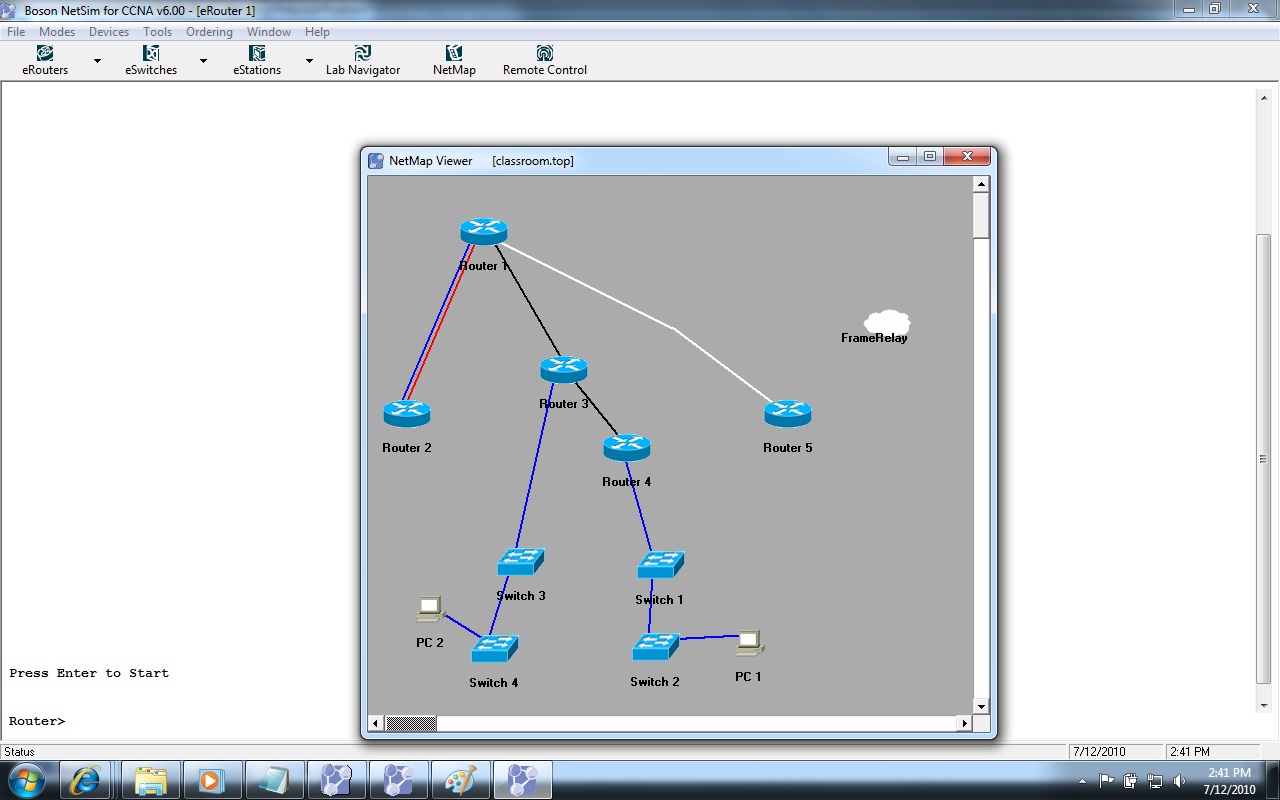Open the NetMap toolbar button
The width and height of the screenshot is (1280, 800).
tap(454, 60)
